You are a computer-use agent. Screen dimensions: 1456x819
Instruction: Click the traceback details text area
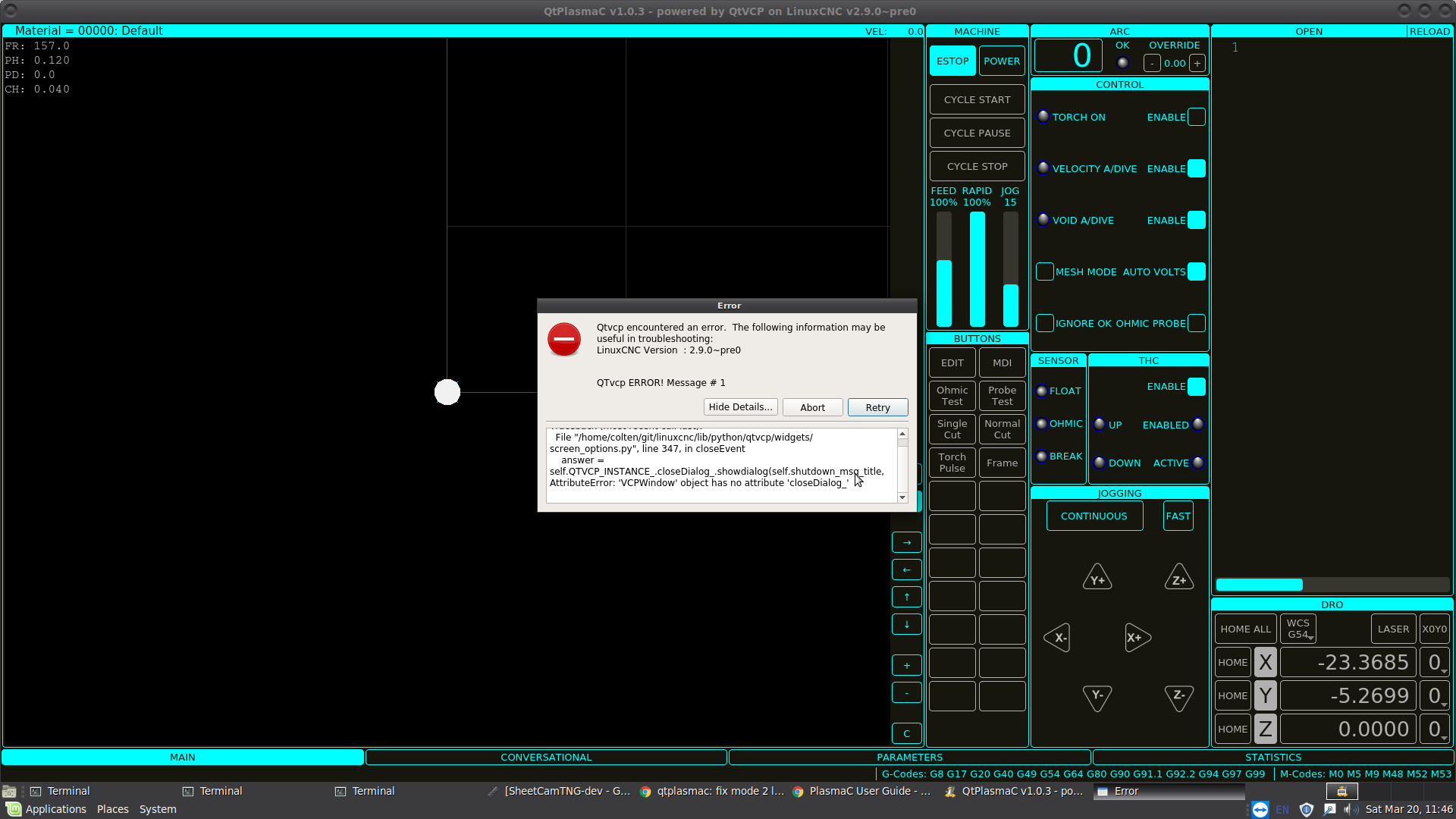coord(722,465)
